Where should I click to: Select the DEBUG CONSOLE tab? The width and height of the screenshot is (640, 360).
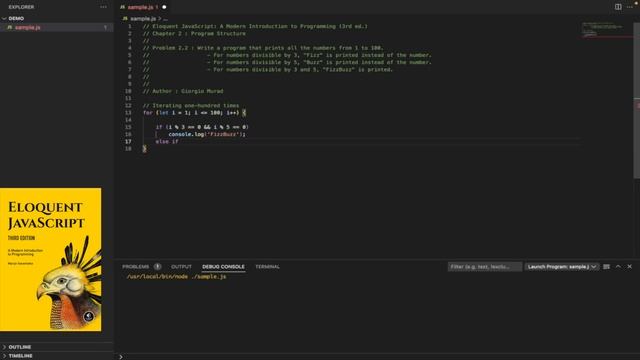pos(223,267)
